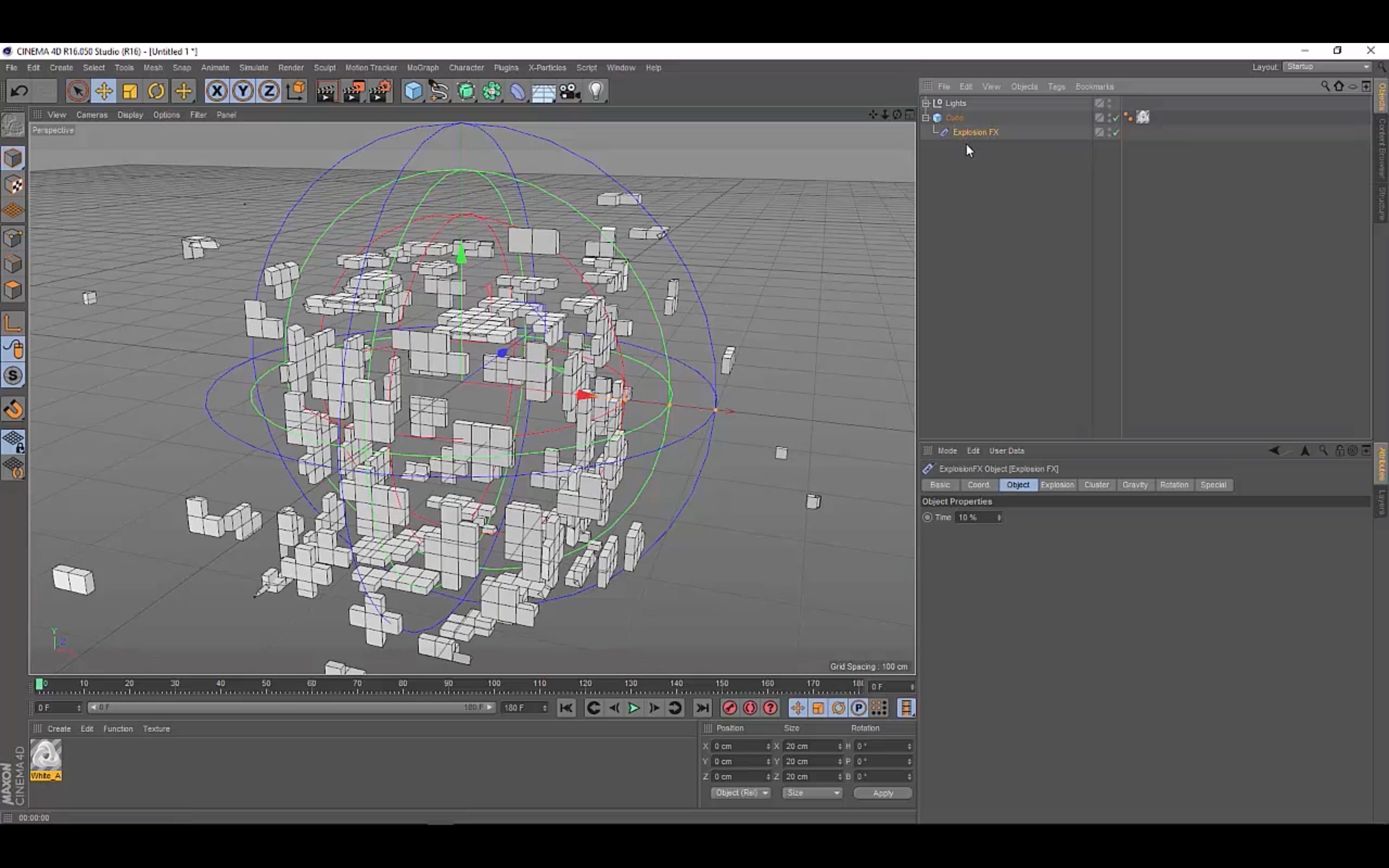Toggle the Time parameter animation dot
Viewport: 1389px width, 868px height.
pyautogui.click(x=927, y=517)
